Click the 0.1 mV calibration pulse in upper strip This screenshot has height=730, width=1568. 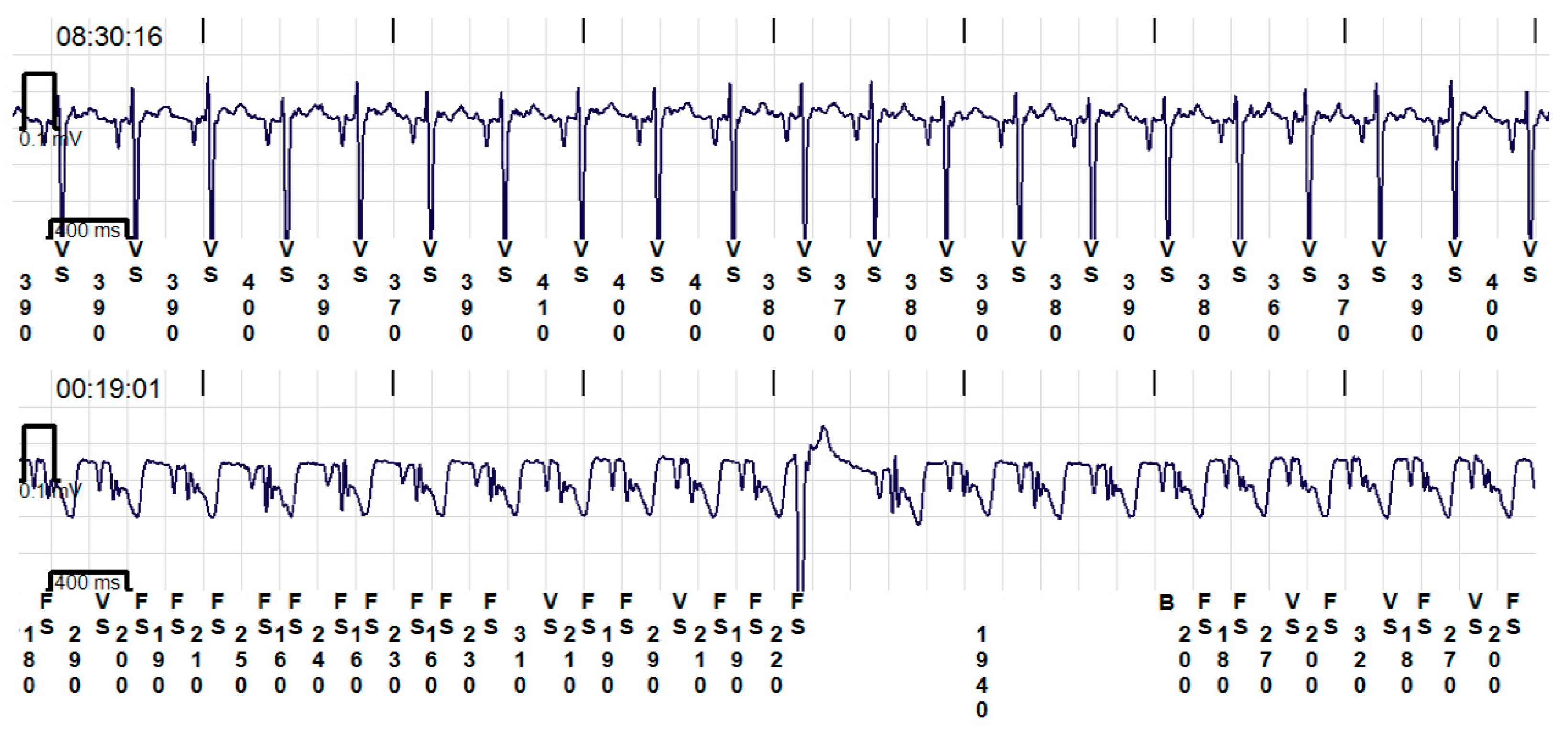pos(40,100)
